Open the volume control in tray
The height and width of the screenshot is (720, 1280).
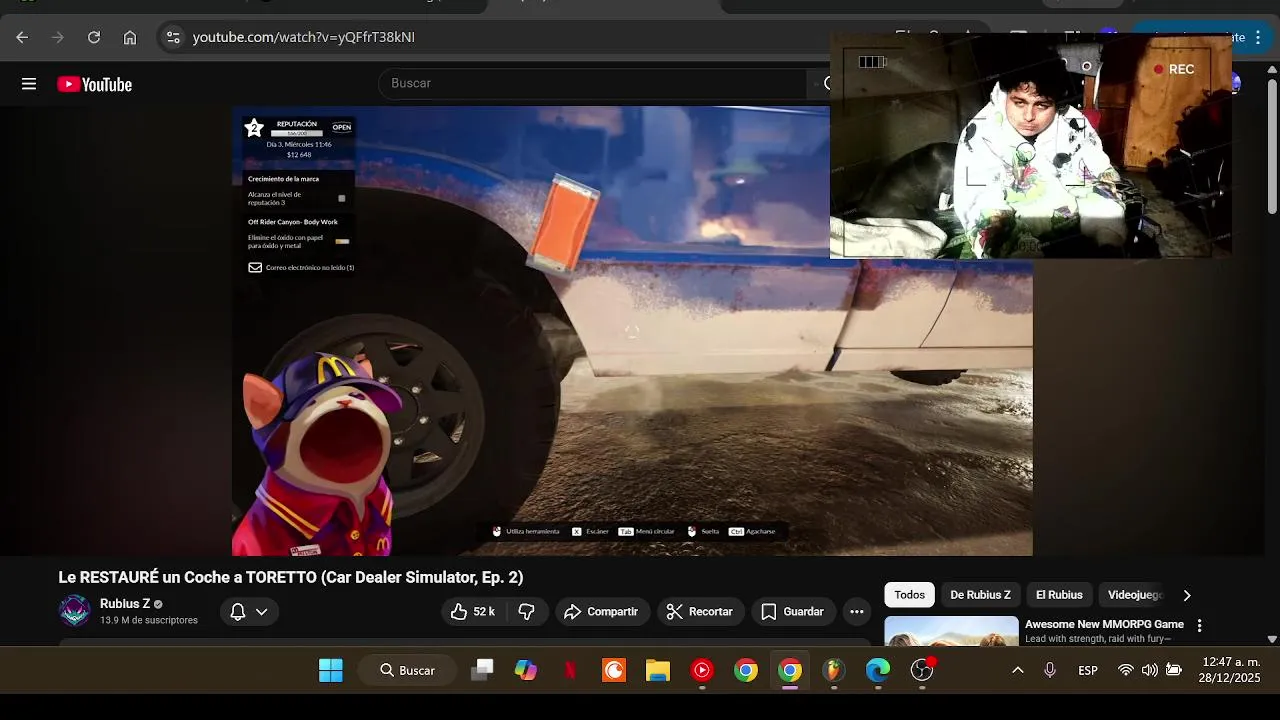(1150, 670)
